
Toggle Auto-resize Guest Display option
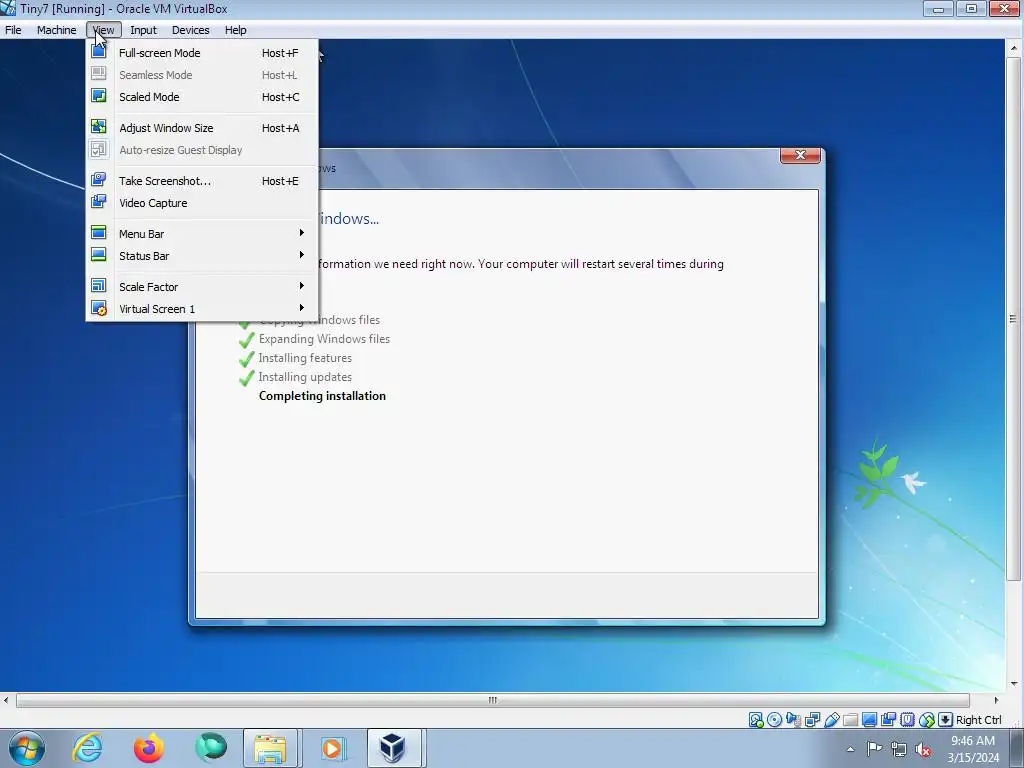[202, 150]
